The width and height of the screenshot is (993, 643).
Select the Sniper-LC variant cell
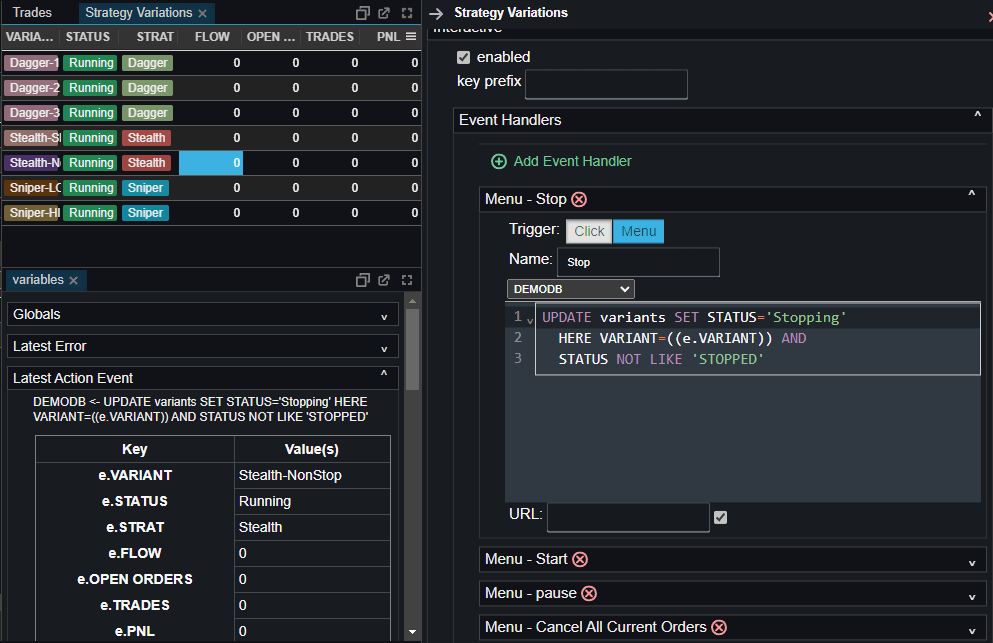tap(32, 188)
